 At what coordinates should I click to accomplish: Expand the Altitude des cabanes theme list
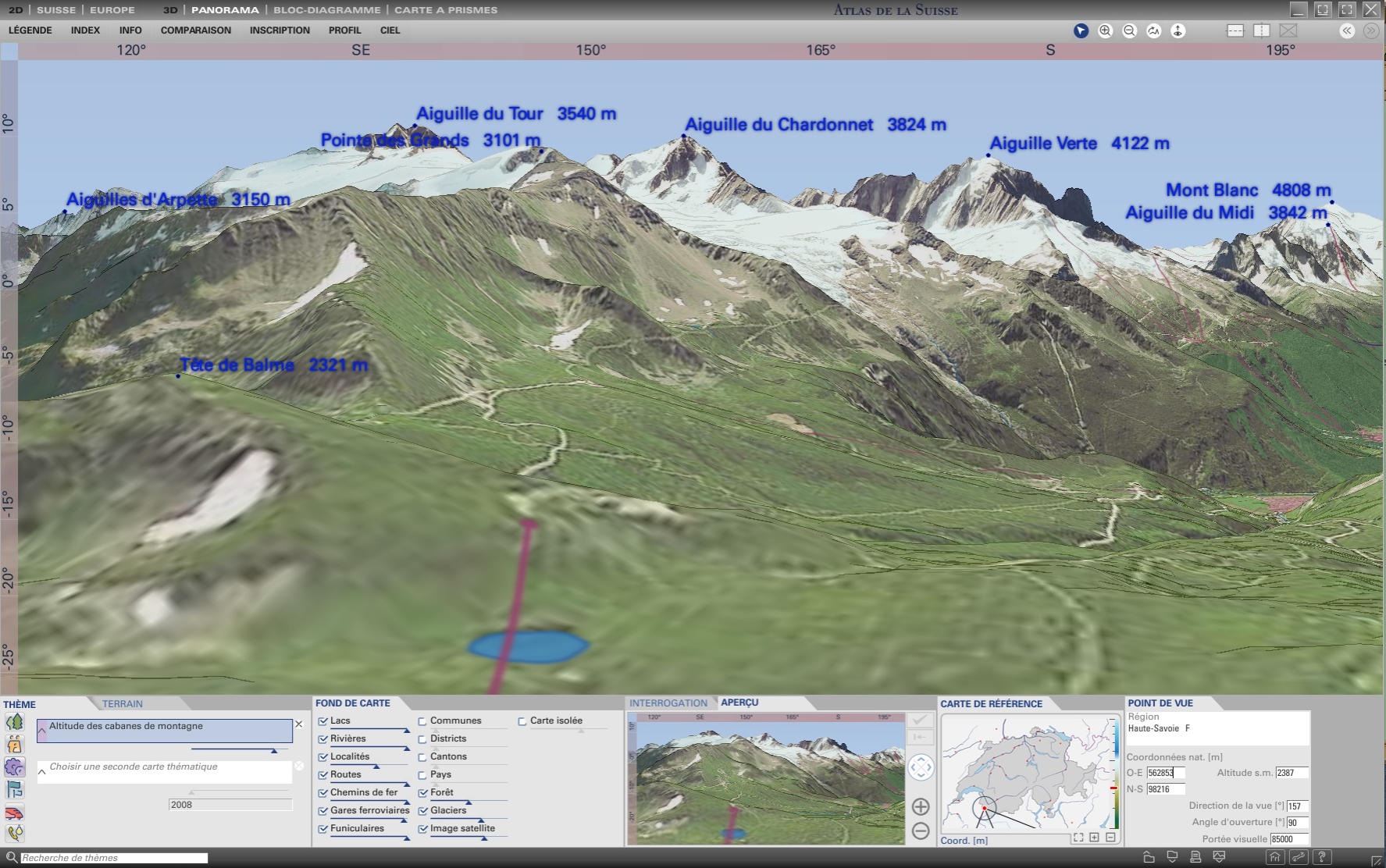click(42, 731)
